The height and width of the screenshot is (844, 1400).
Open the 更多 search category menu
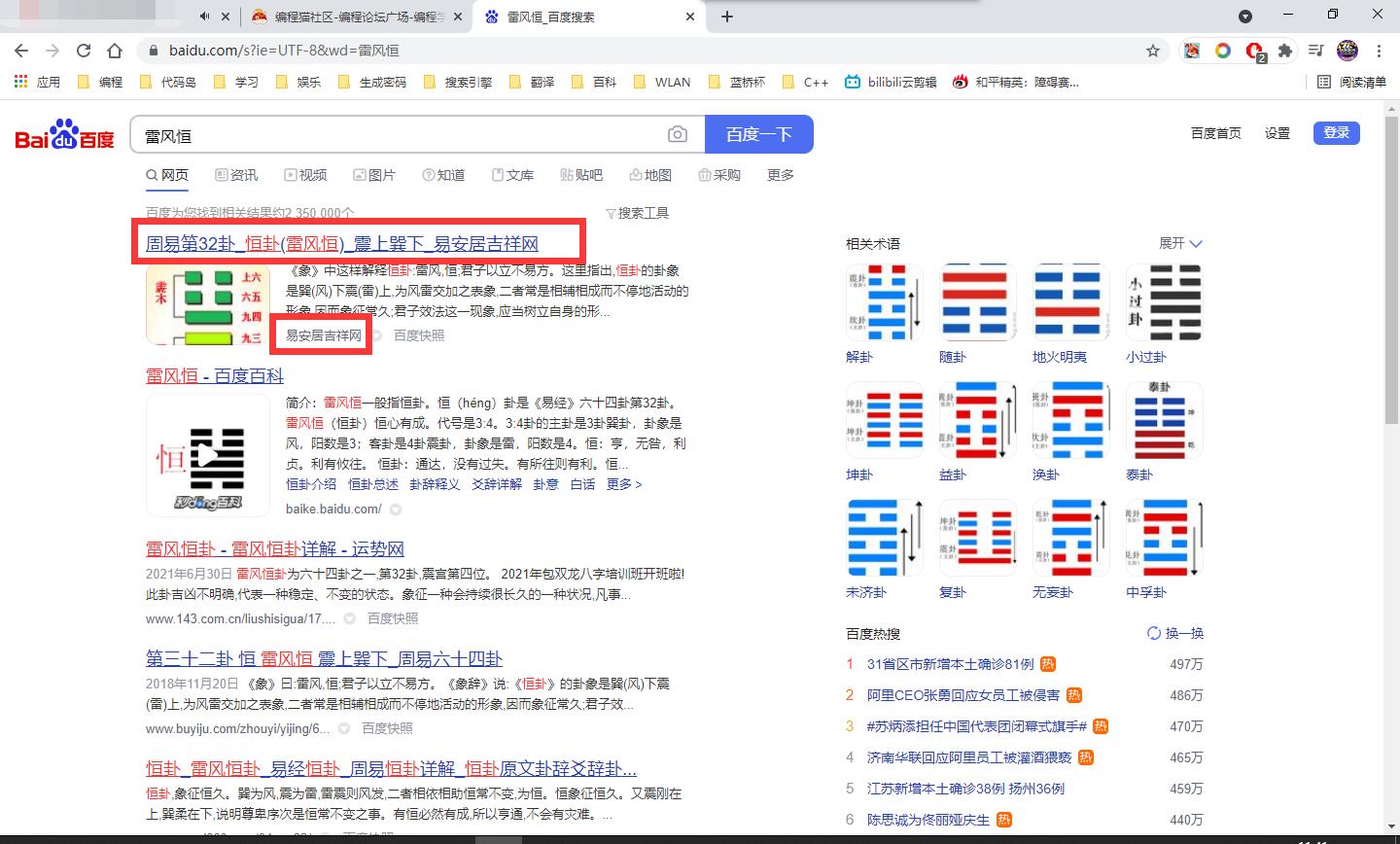[781, 175]
